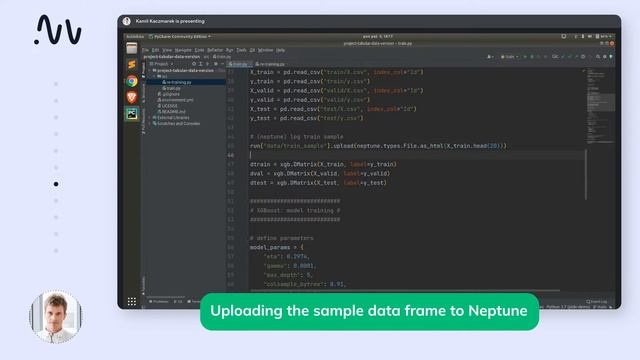Open the Show Applications grid
Screen dimensions: 640x360
131,302
